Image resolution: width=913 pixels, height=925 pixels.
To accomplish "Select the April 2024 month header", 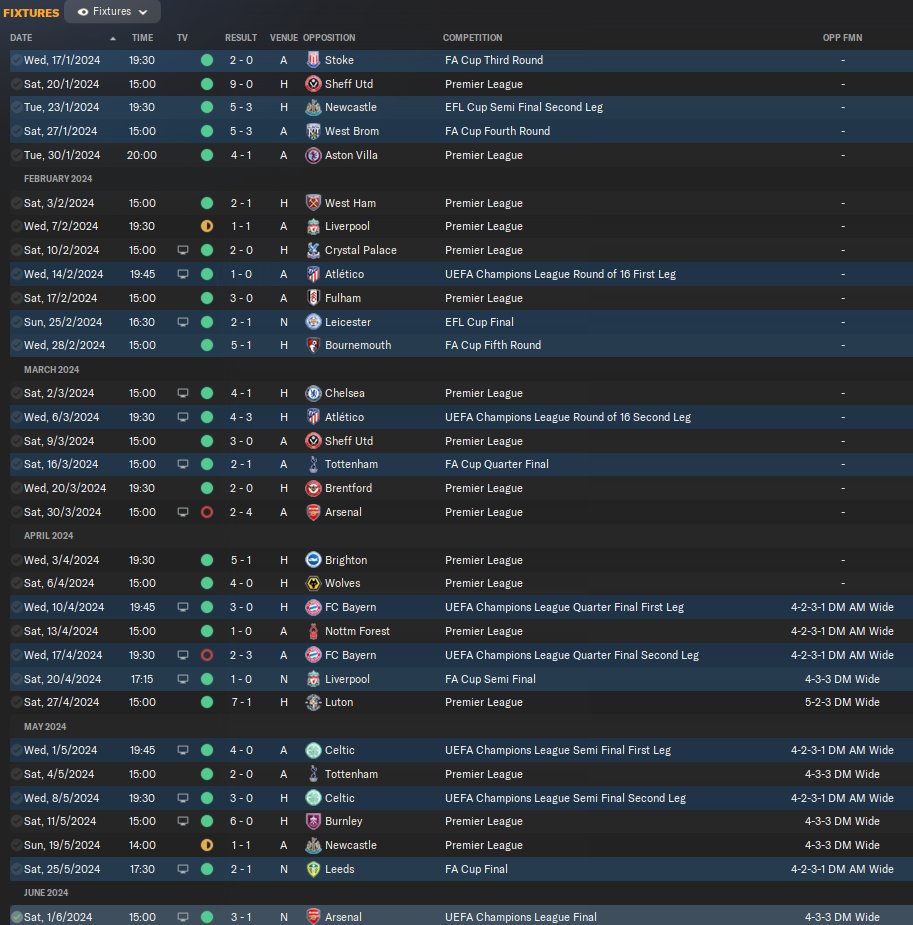I will tap(48, 536).
